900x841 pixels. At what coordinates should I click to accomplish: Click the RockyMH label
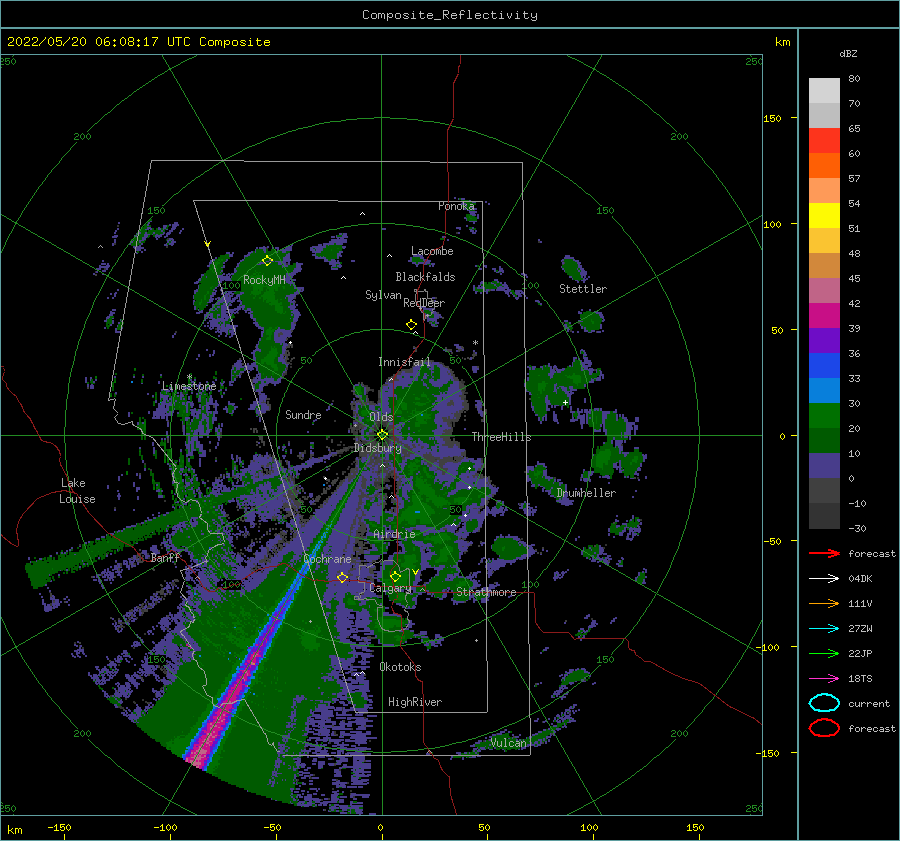tap(264, 280)
